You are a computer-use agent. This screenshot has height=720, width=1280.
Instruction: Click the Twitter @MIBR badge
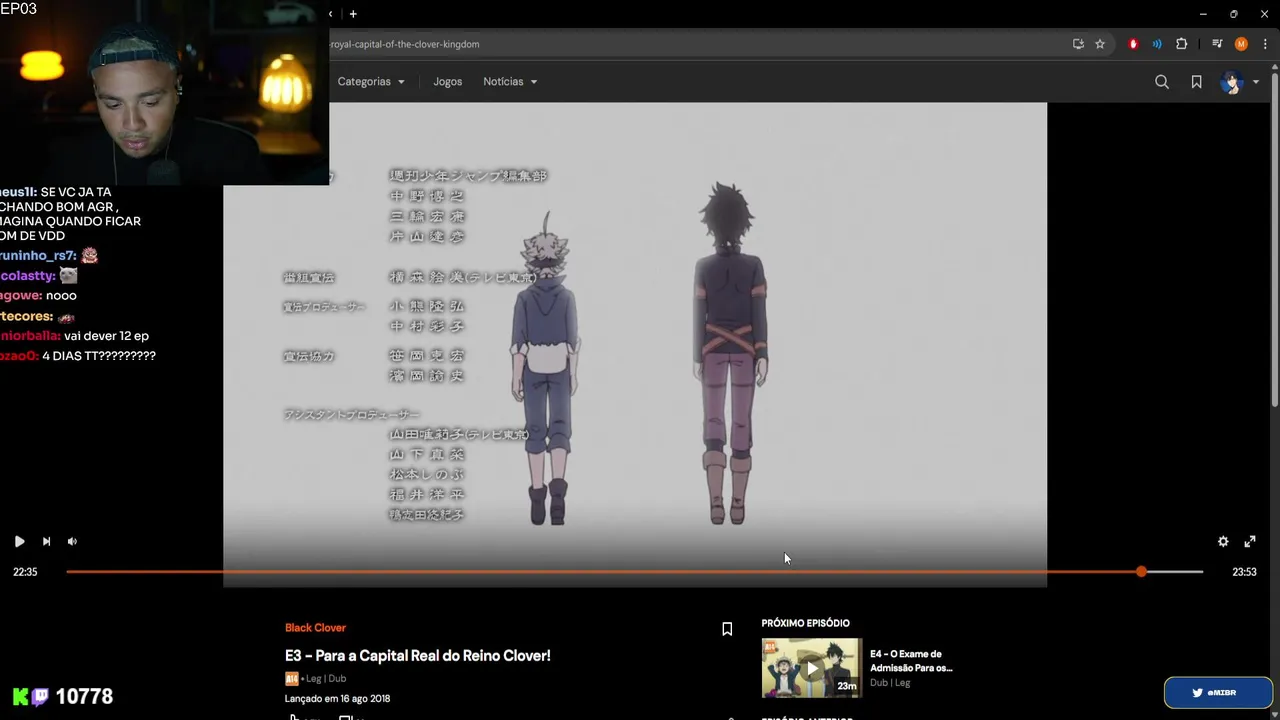[1218, 692]
